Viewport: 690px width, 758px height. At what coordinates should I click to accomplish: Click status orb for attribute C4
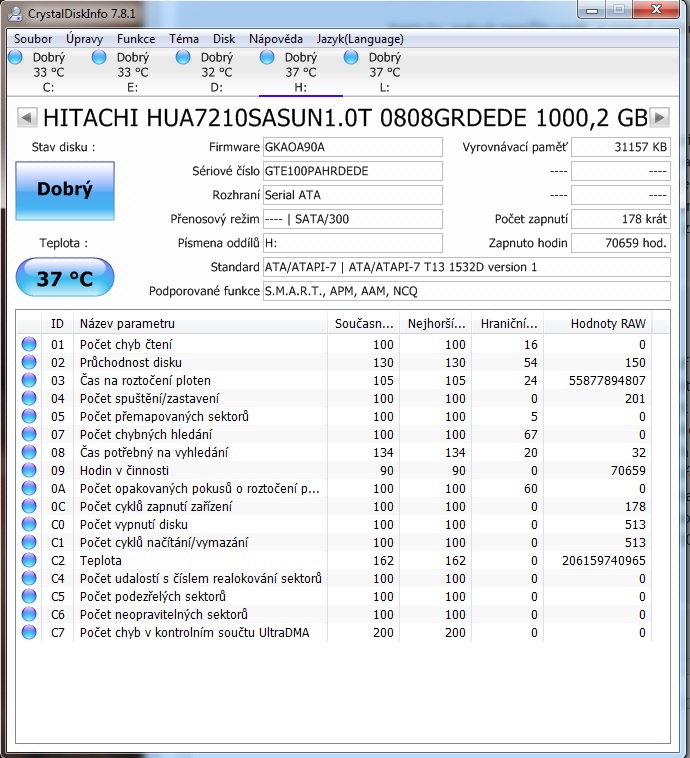click(x=29, y=578)
